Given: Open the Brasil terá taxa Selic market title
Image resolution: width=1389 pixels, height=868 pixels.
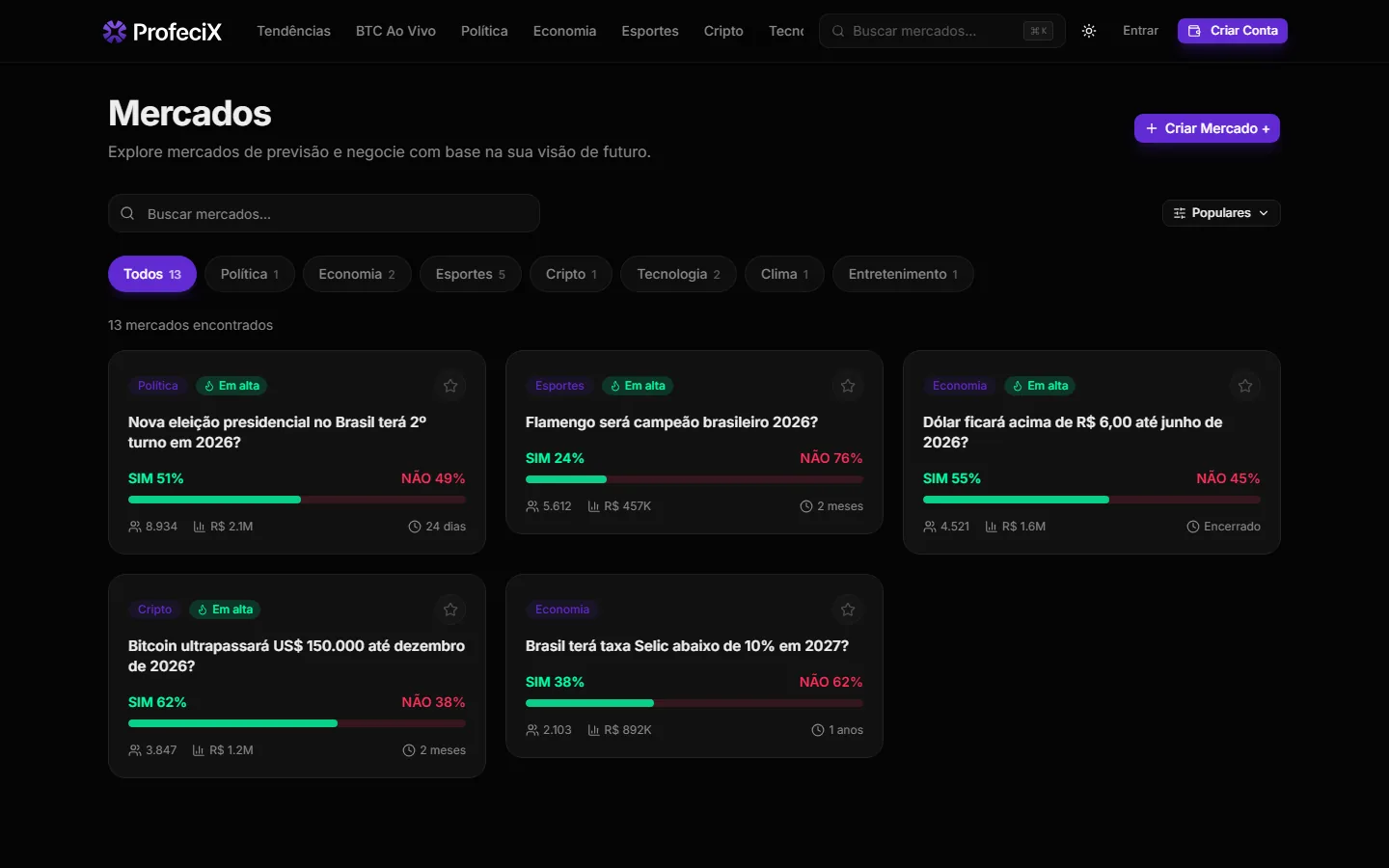Looking at the screenshot, I should 687,646.
